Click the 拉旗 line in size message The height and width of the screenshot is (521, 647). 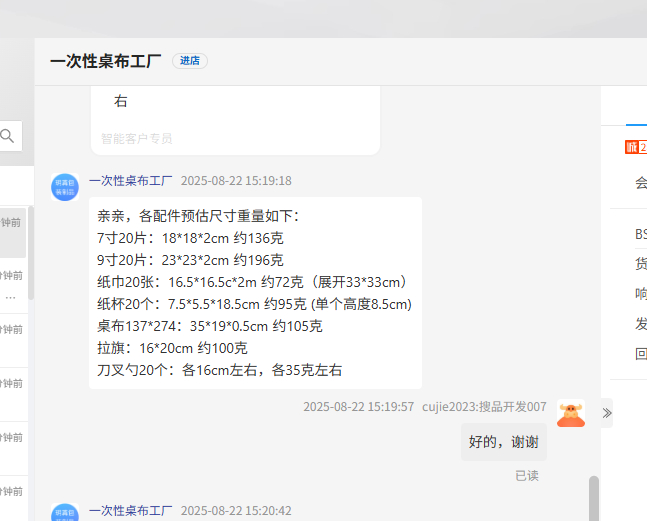pos(172,348)
